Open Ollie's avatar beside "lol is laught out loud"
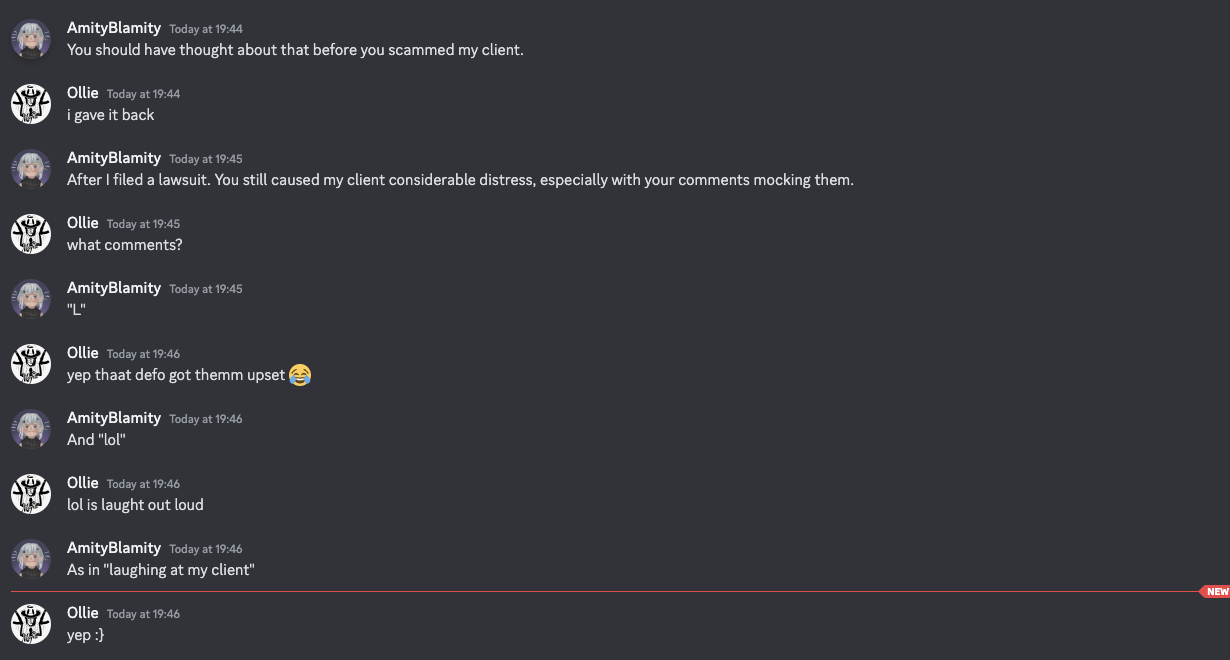 click(31, 494)
